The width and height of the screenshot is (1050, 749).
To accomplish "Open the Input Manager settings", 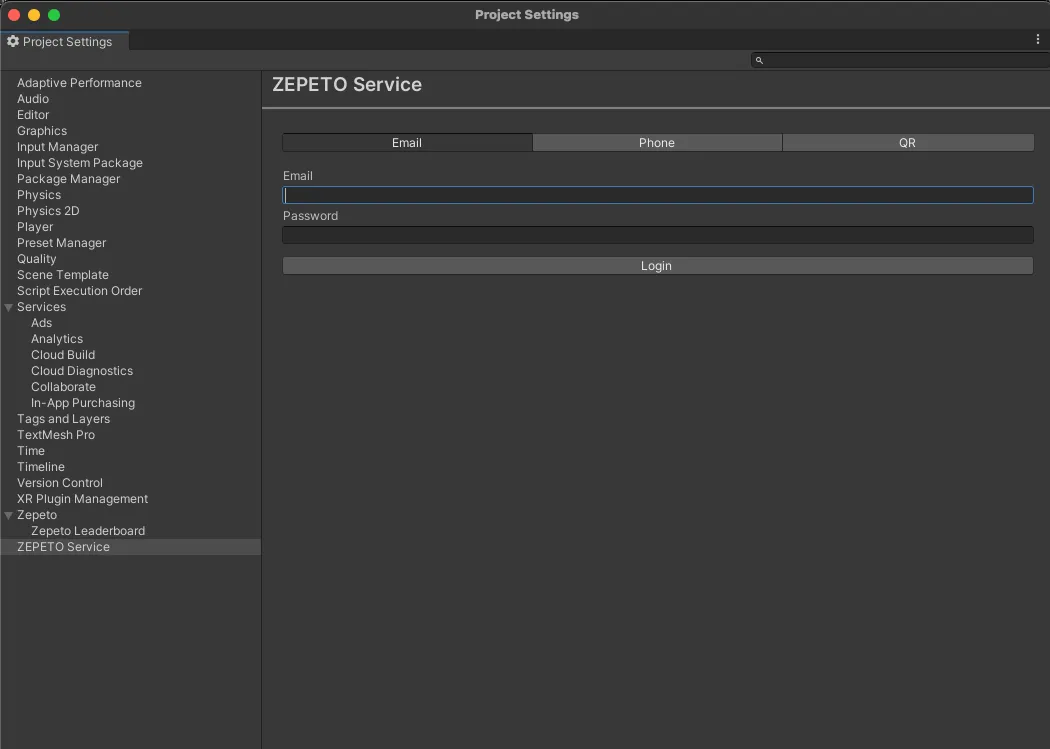I will (x=57, y=147).
